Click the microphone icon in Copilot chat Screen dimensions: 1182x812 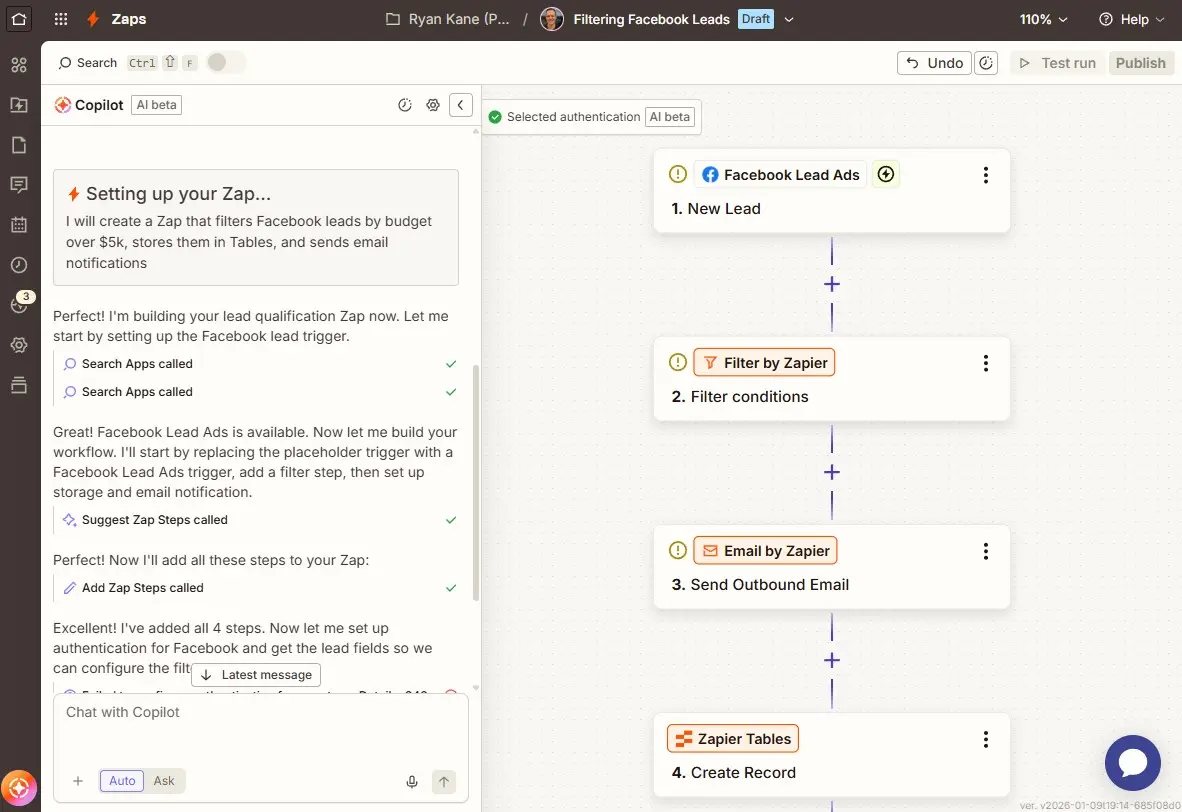(412, 782)
